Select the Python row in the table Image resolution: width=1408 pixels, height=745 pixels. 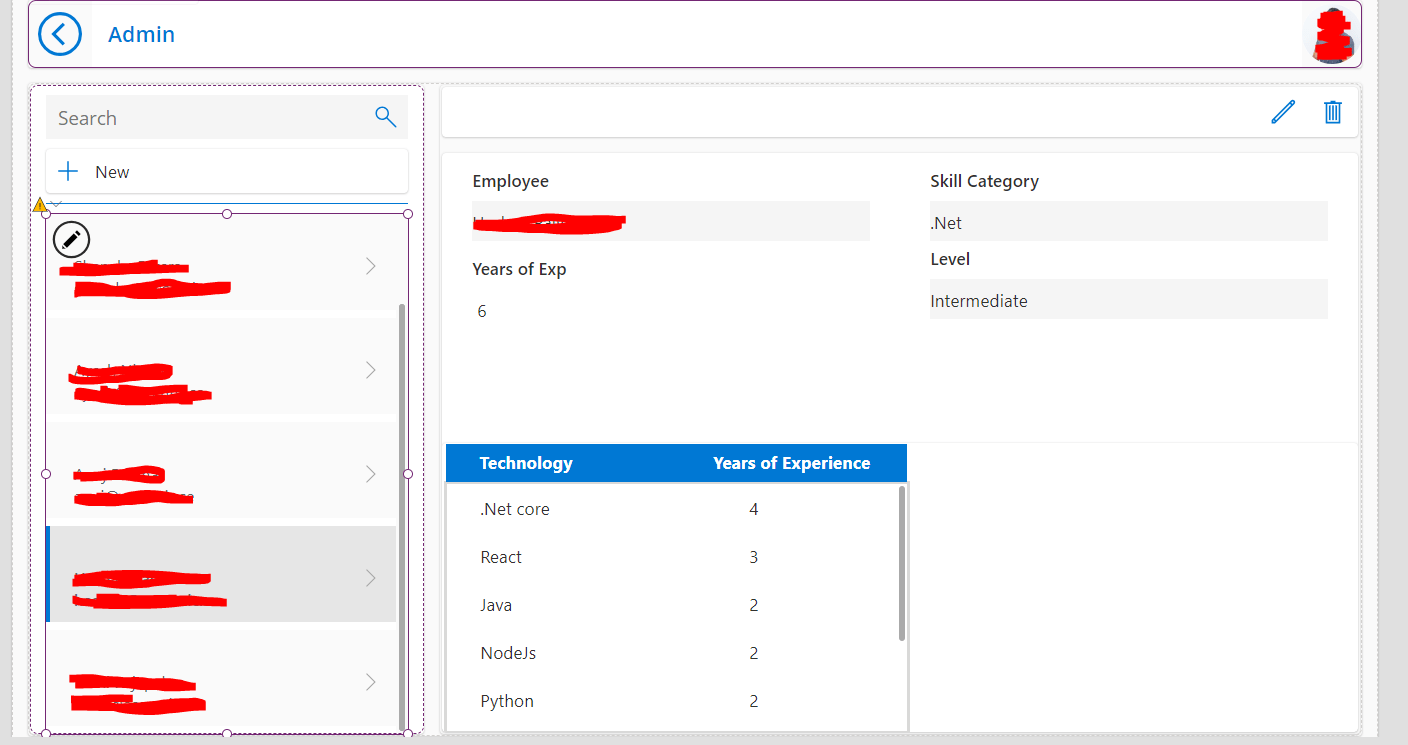coord(507,701)
